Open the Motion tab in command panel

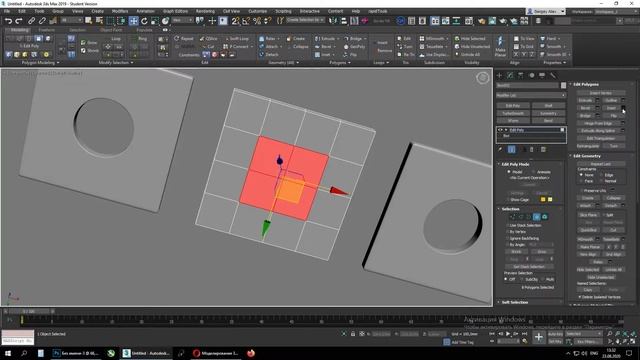click(531, 76)
